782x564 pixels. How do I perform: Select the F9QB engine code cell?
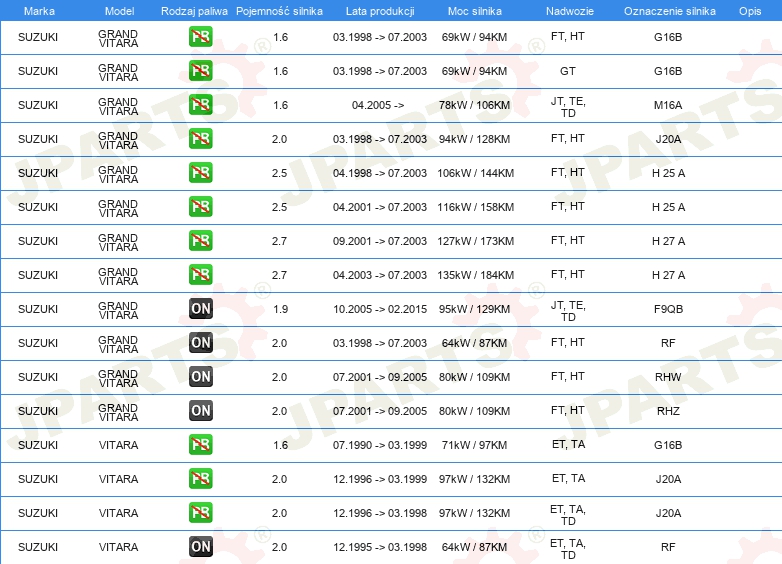668,309
